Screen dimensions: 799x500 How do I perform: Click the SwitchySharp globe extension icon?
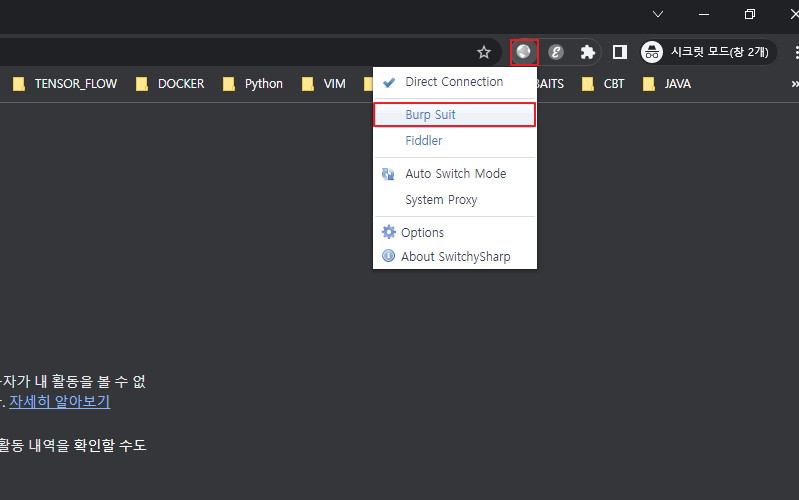coord(523,51)
